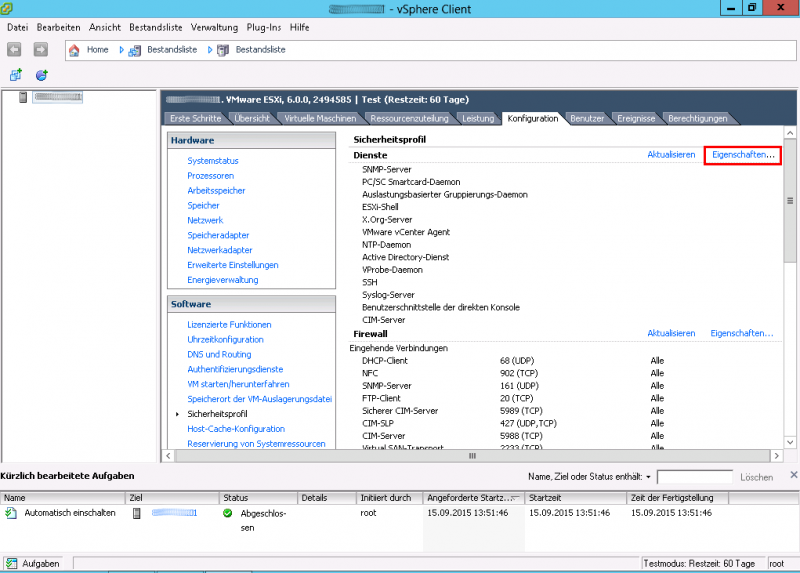Image resolution: width=800 pixels, height=573 pixels.
Task: Open VM starten/herunterfahren link
Action: [x=238, y=384]
